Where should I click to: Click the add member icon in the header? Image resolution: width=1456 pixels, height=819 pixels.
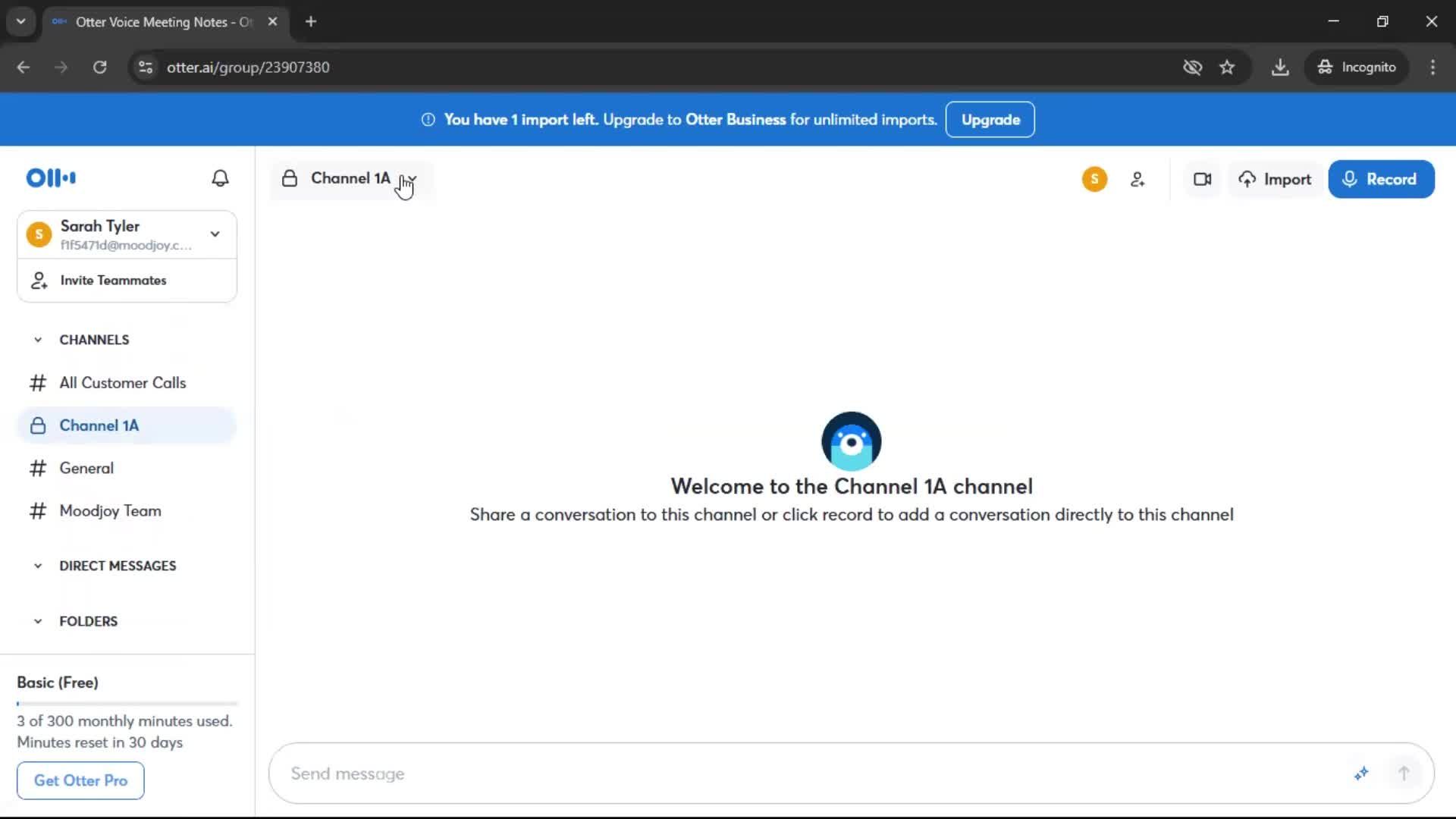[1137, 180]
